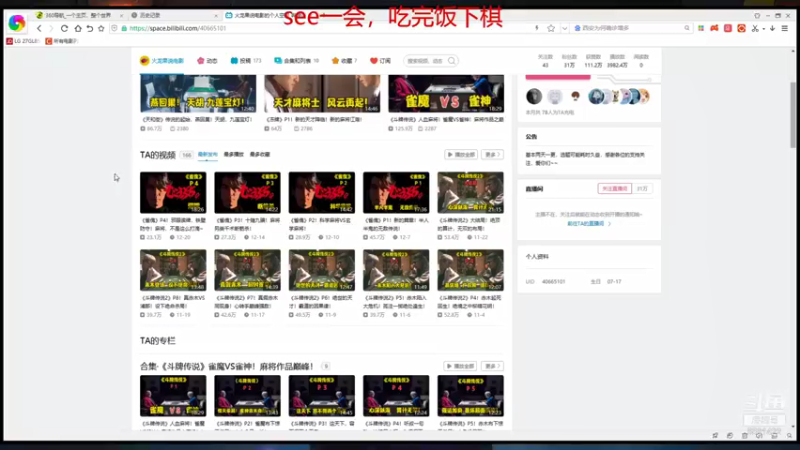
Task: Open the 斗牌传说2 P7 video thumbnail
Action: tap(247, 270)
